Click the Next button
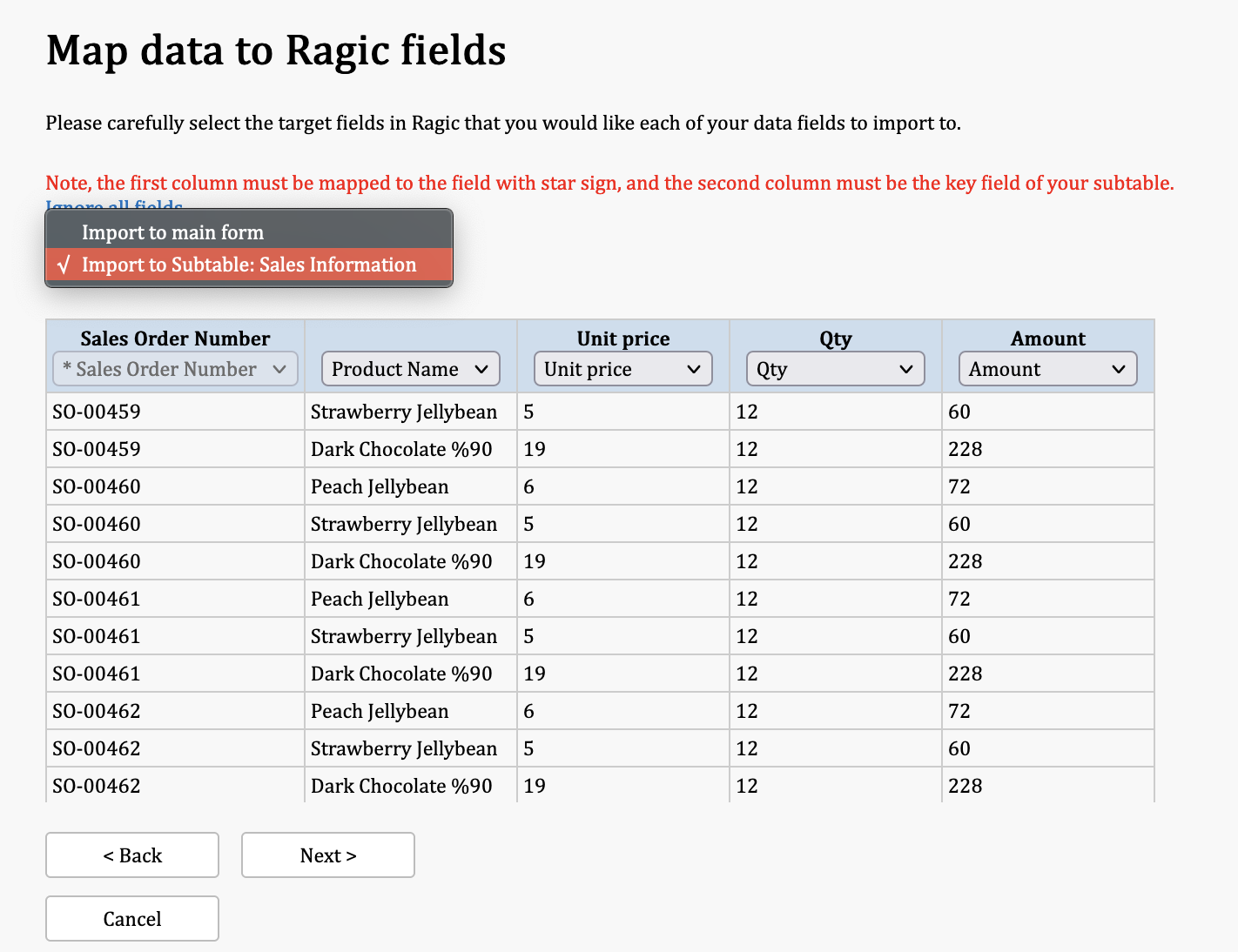The height and width of the screenshot is (952, 1238). coord(328,855)
